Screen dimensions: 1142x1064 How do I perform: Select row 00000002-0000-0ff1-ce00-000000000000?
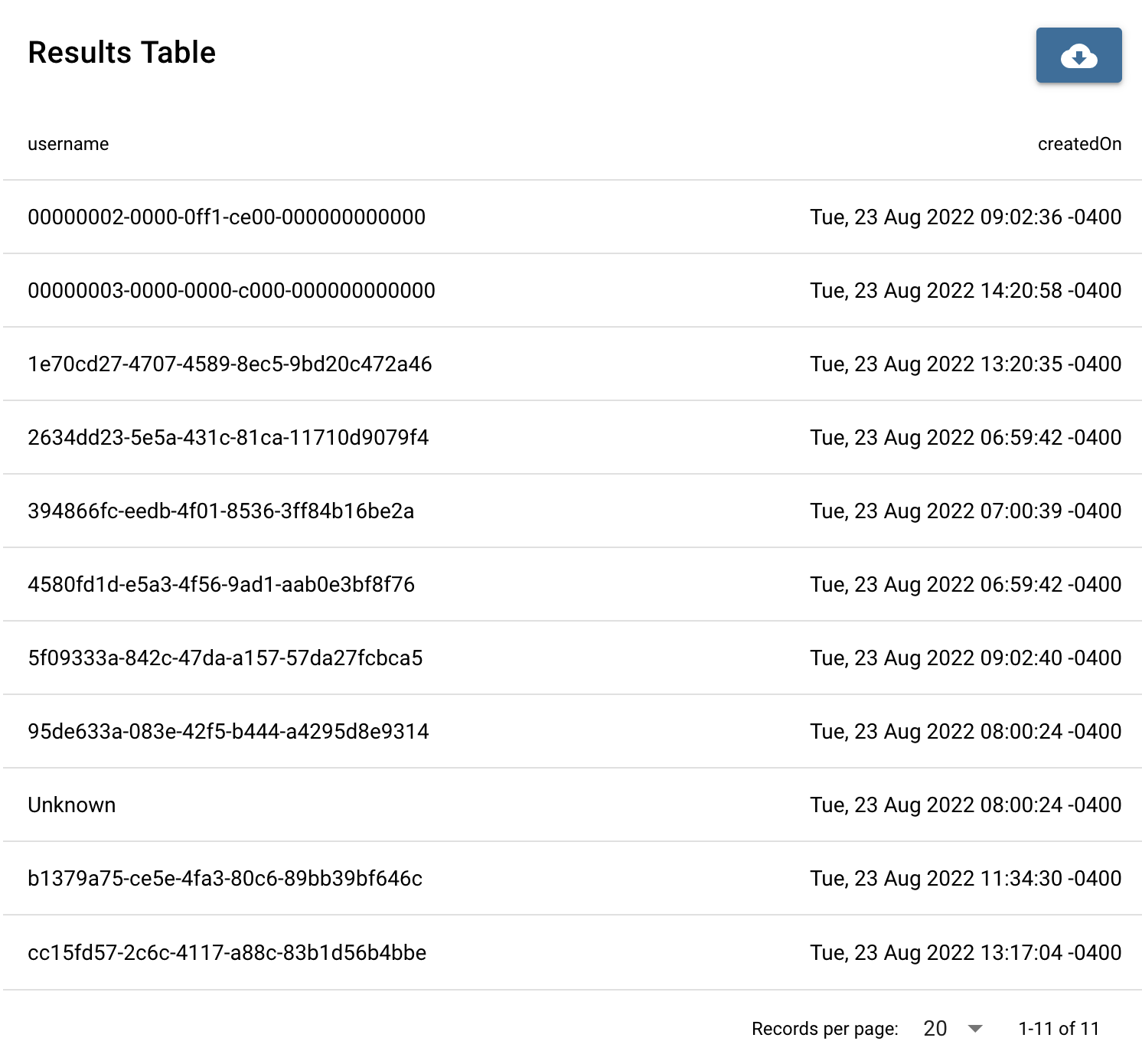click(573, 217)
